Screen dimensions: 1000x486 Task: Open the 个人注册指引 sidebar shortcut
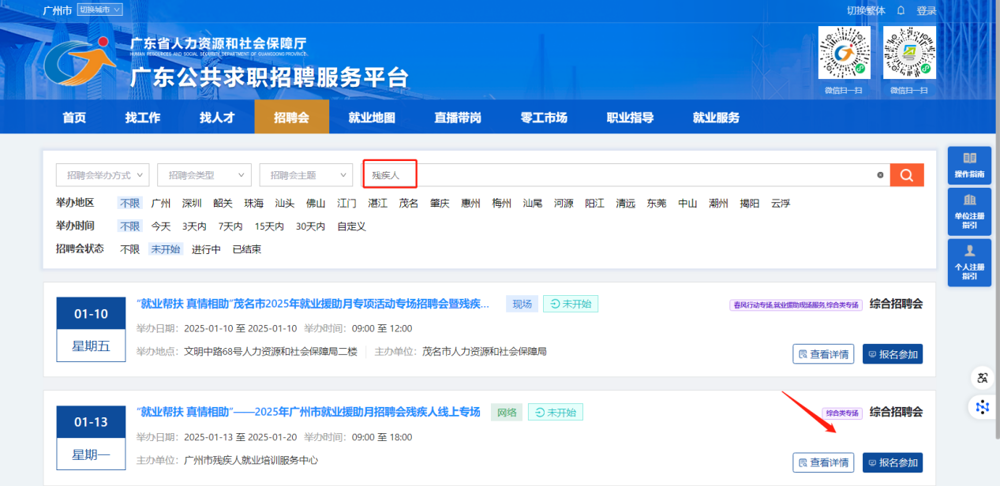pyautogui.click(x=968, y=260)
